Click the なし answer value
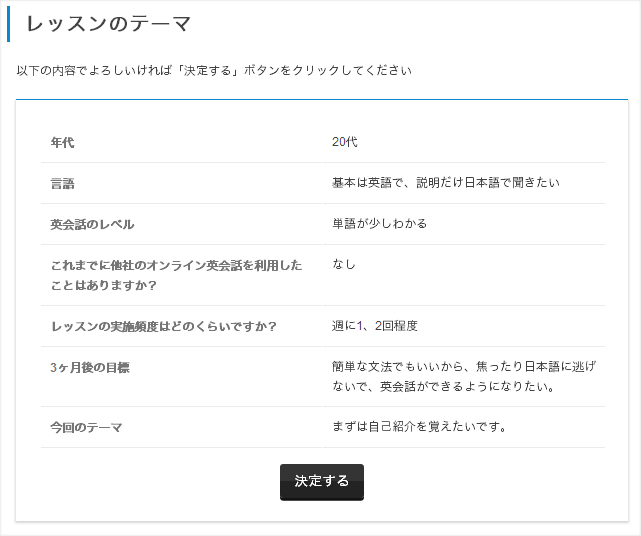 pyautogui.click(x=343, y=265)
